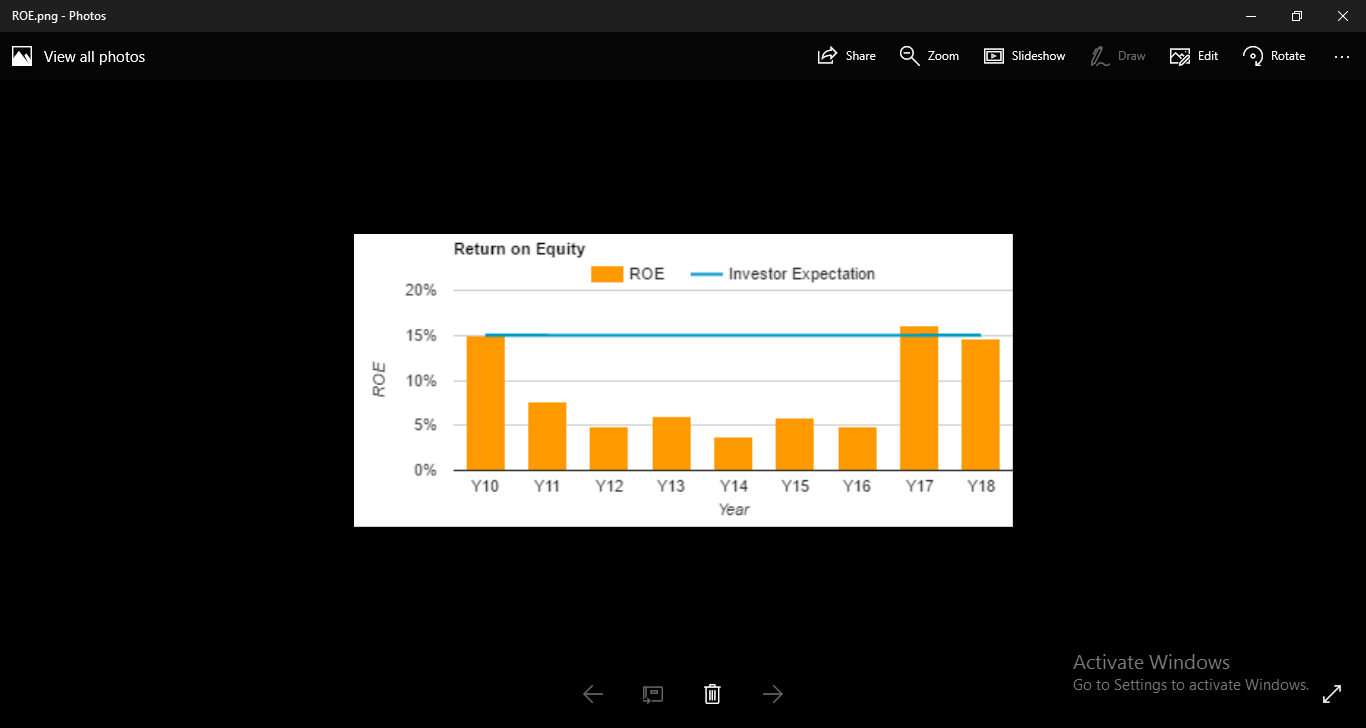Go to the next photo
Image resolution: width=1366 pixels, height=728 pixels.
click(x=772, y=693)
